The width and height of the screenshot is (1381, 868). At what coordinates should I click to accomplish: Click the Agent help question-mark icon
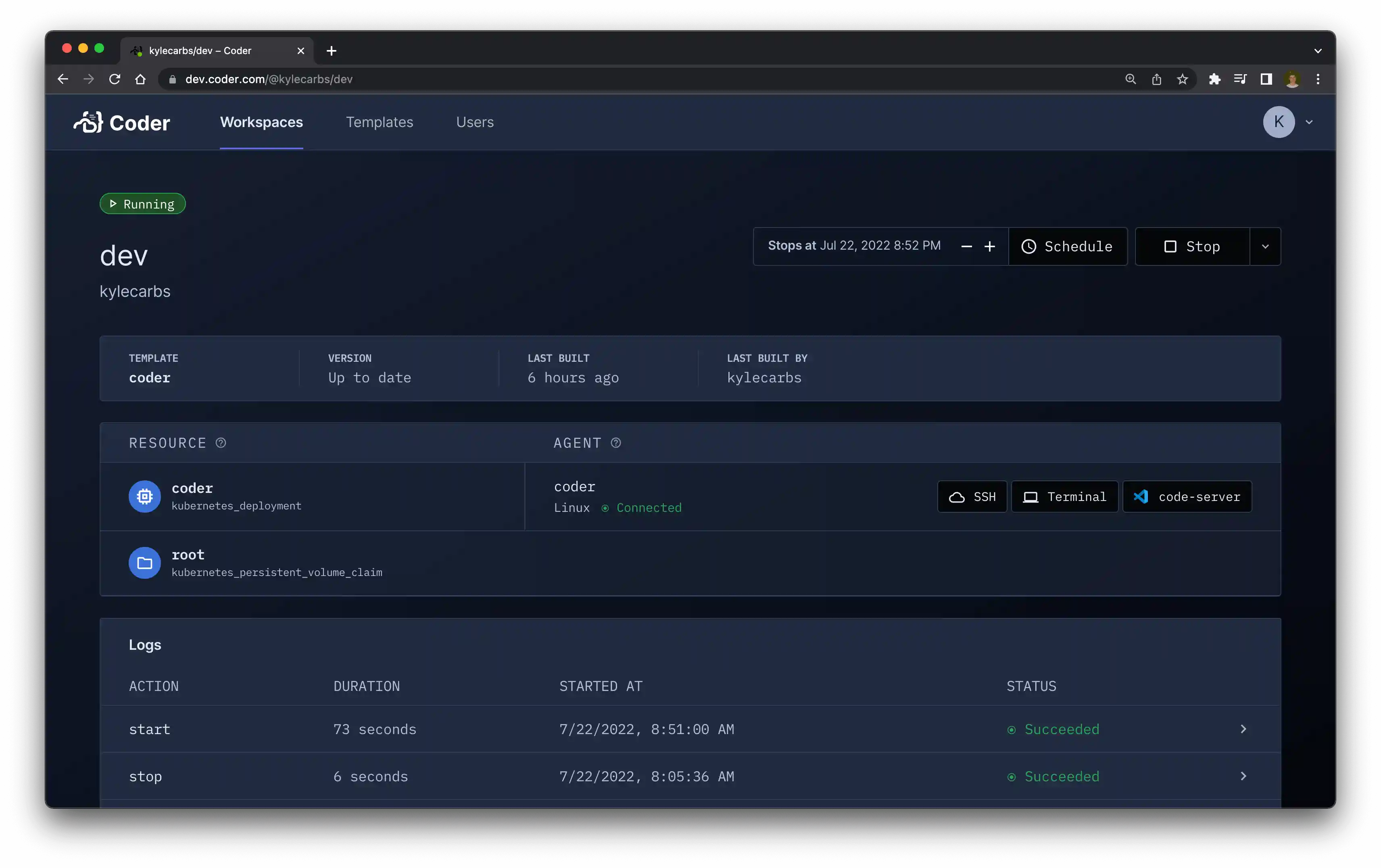616,443
